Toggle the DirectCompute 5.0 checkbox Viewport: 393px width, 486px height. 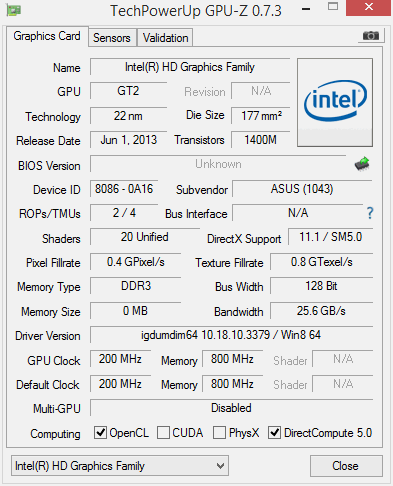coord(274,433)
